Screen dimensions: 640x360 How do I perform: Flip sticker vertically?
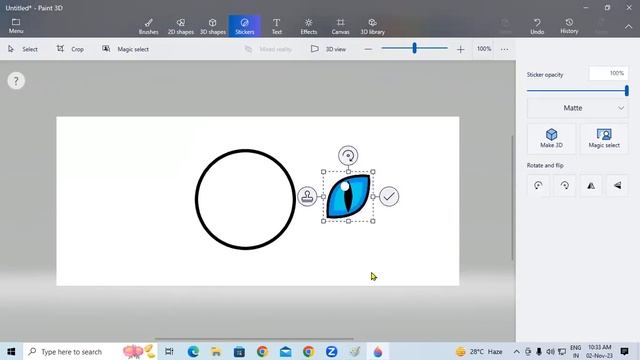point(618,186)
